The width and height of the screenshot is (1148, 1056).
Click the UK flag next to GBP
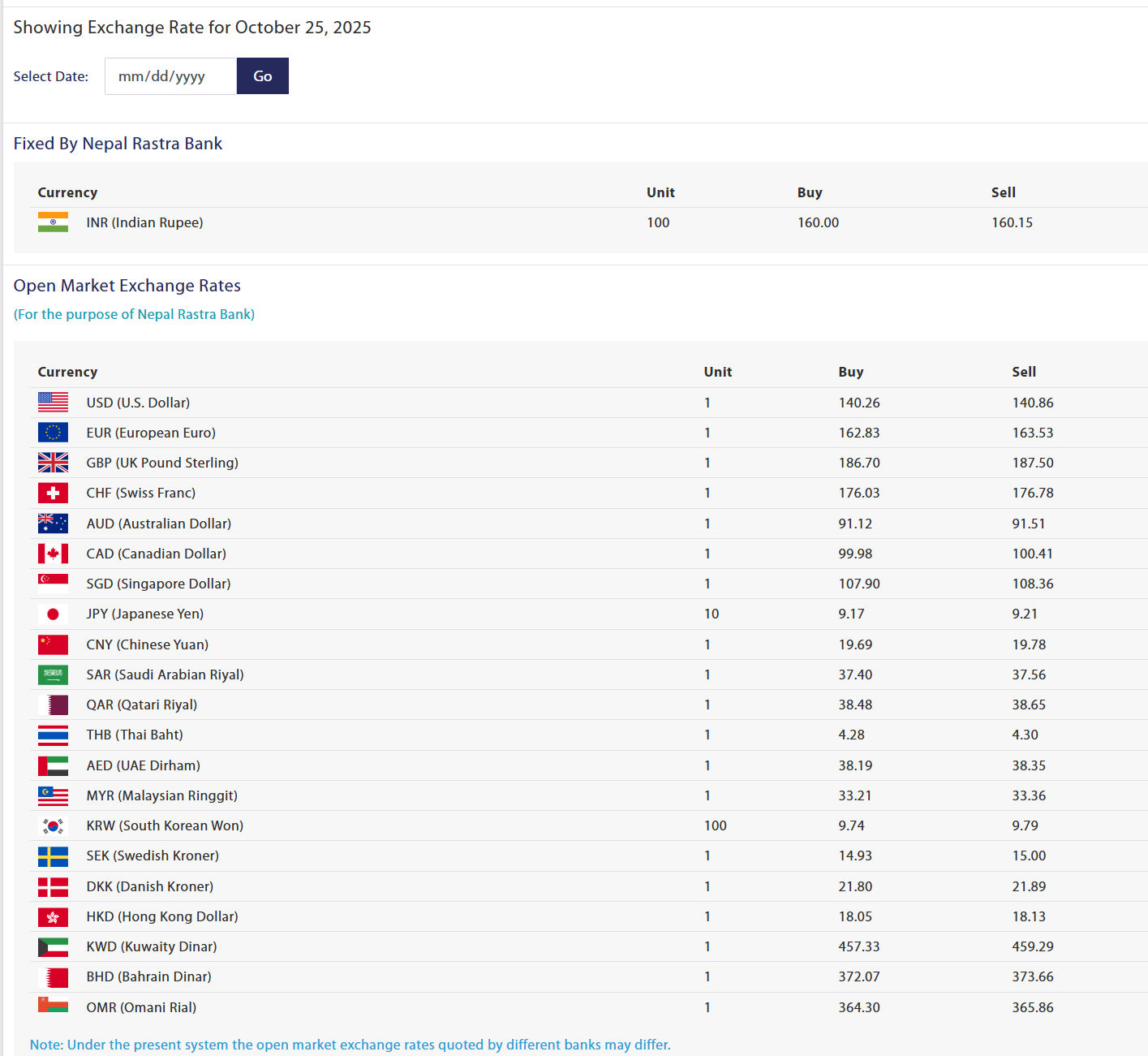(x=53, y=463)
